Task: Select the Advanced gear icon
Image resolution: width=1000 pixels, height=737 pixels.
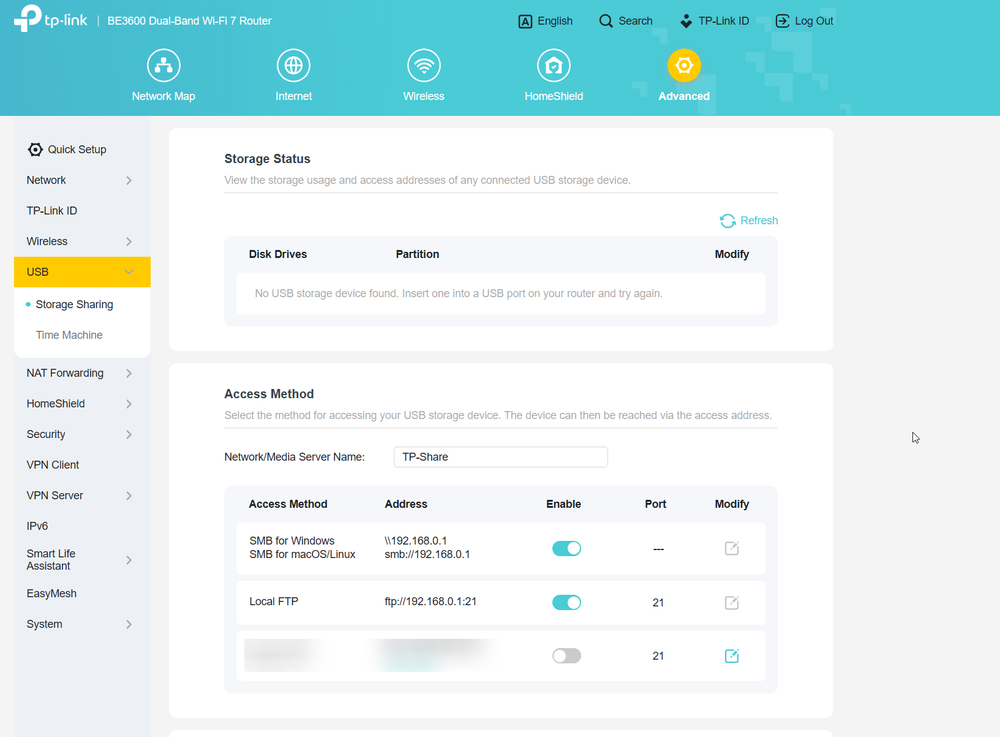Action: [684, 66]
